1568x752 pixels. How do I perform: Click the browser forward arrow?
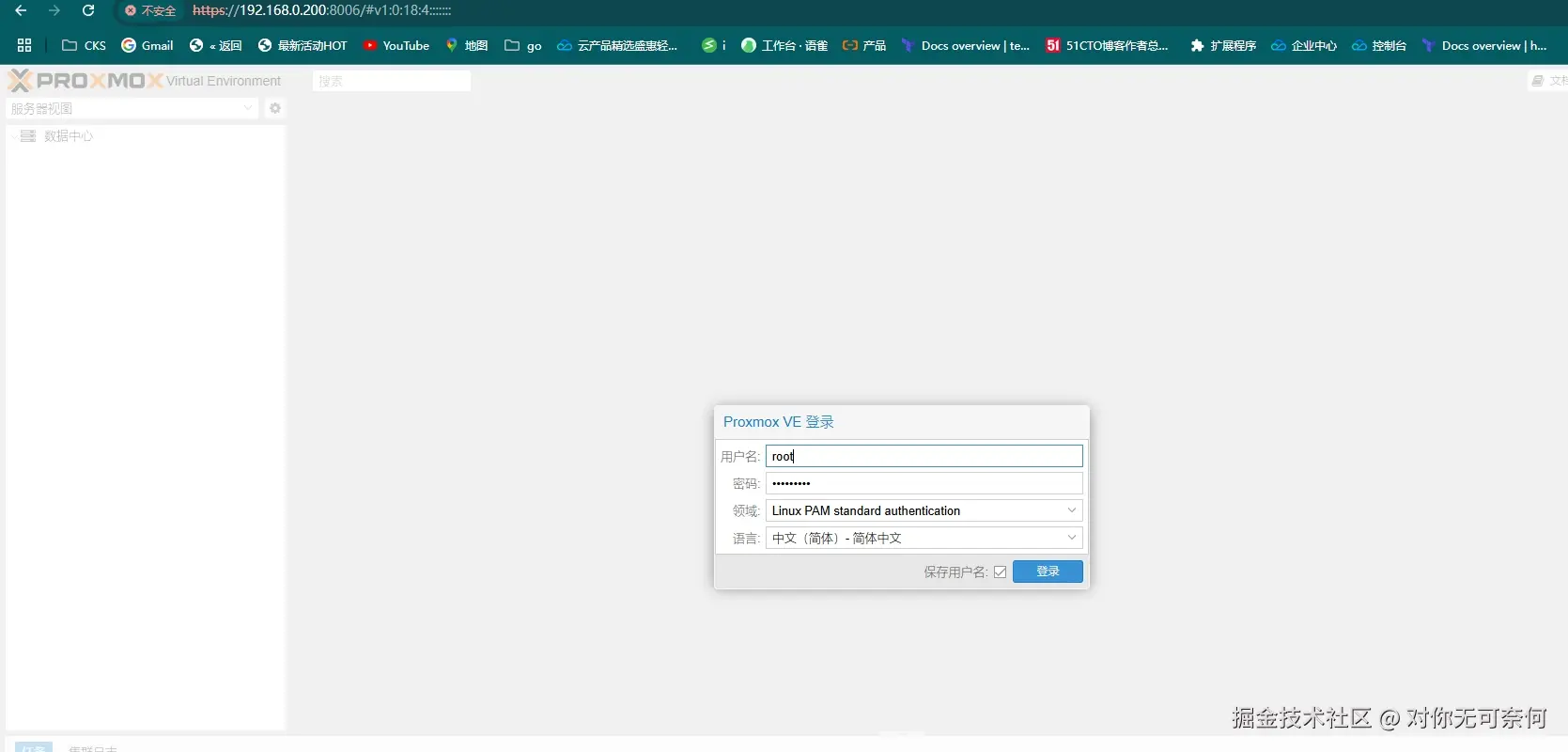tap(54, 10)
